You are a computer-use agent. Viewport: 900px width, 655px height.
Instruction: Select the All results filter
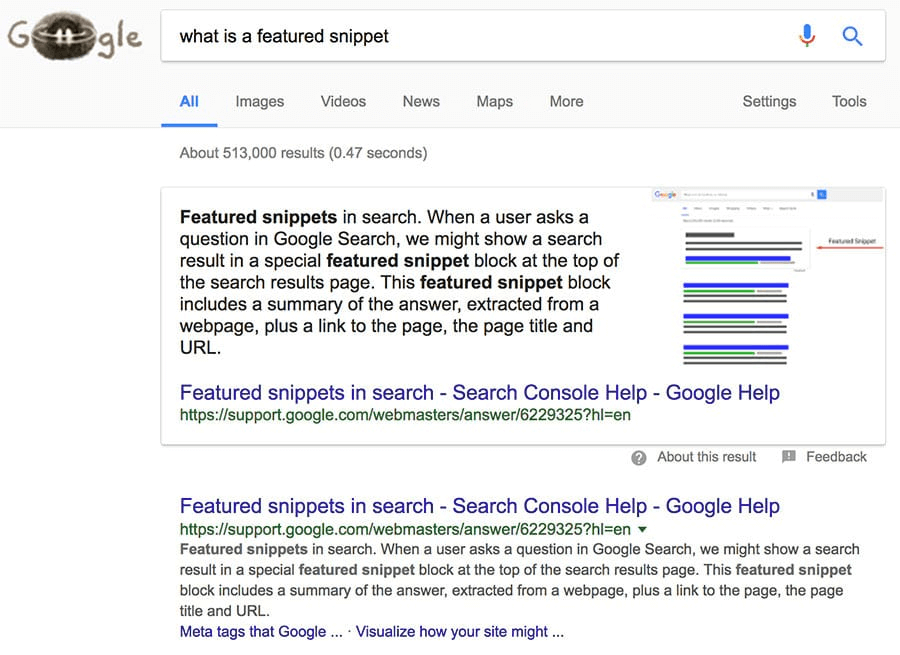[x=188, y=101]
